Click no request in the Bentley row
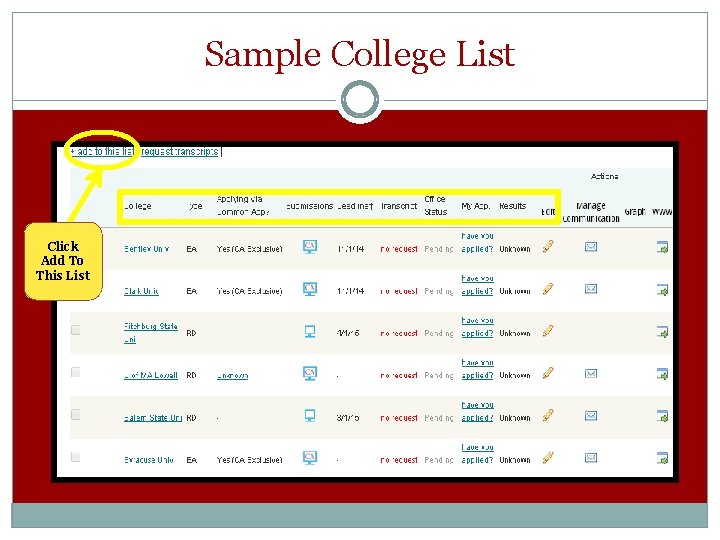This screenshot has height=540, width=720. coord(399,249)
